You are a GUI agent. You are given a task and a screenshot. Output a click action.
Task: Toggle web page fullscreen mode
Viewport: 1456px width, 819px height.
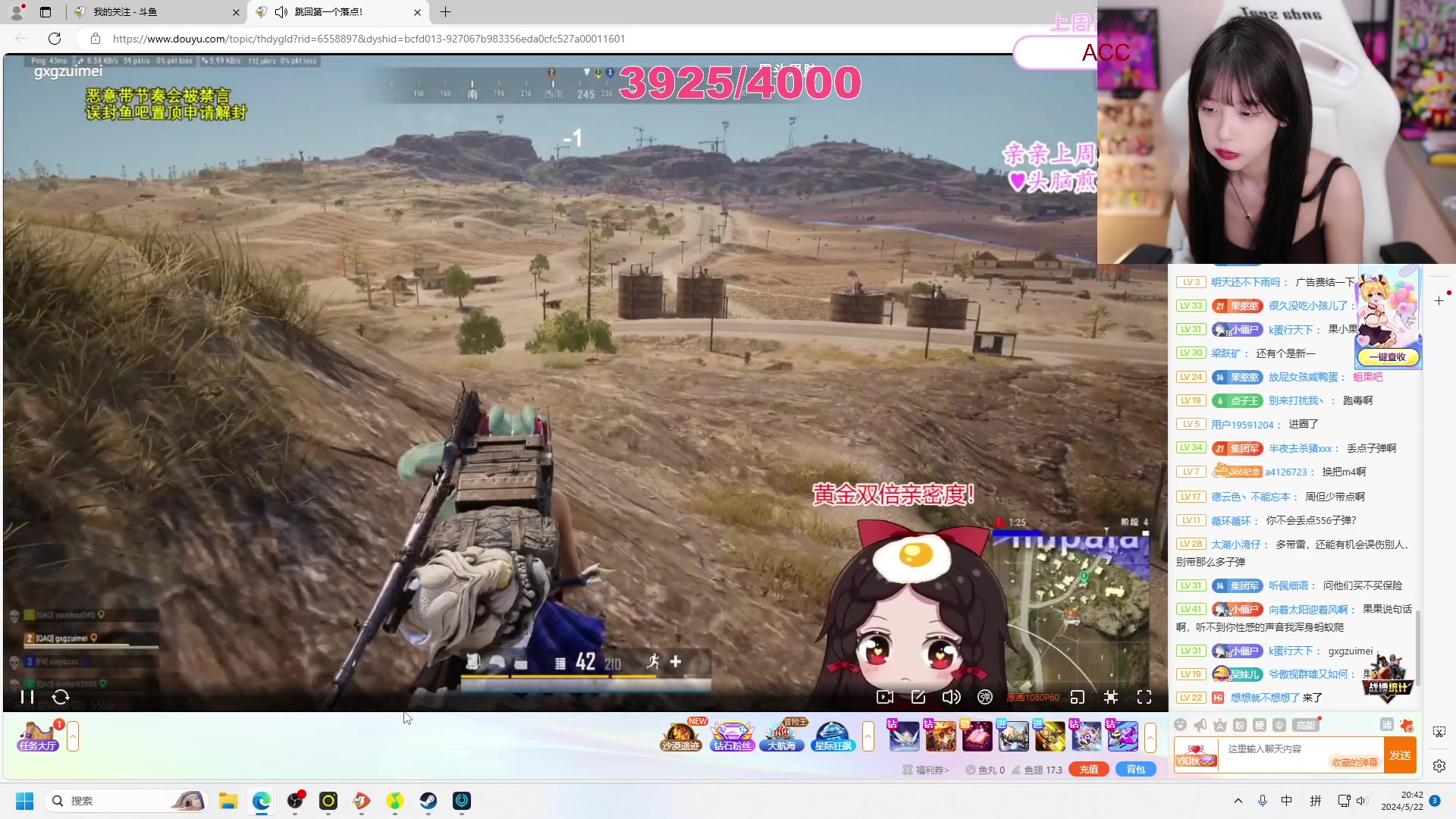coord(1111,697)
